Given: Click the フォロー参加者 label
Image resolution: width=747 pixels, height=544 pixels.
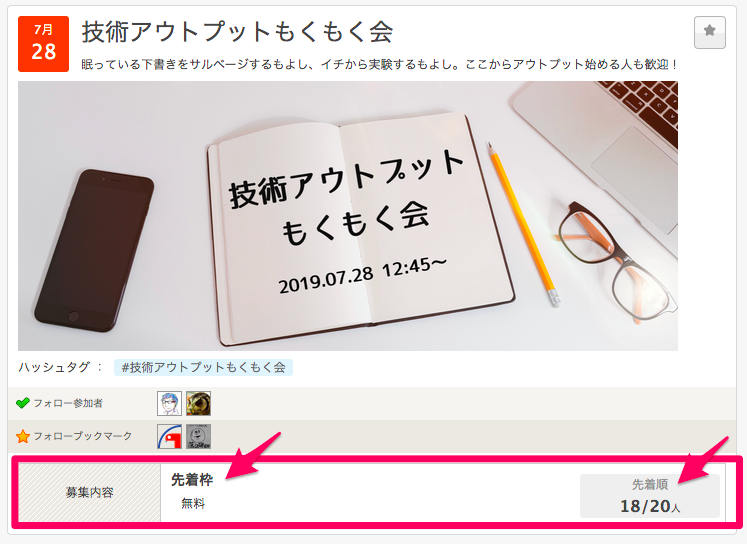Looking at the screenshot, I should [x=68, y=403].
